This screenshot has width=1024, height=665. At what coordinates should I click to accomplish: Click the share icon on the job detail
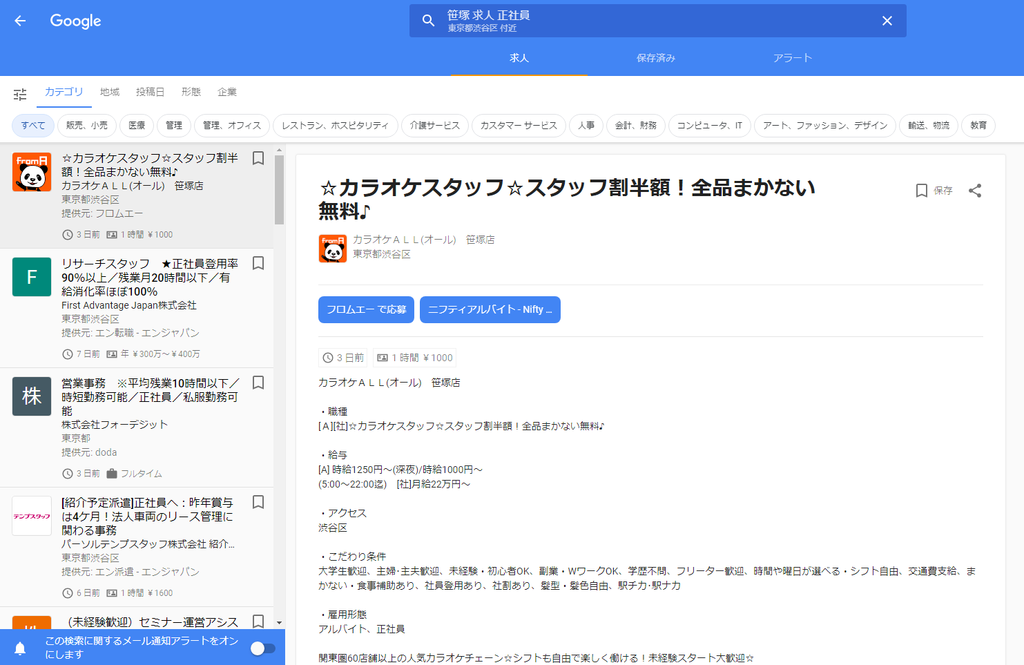(x=975, y=190)
